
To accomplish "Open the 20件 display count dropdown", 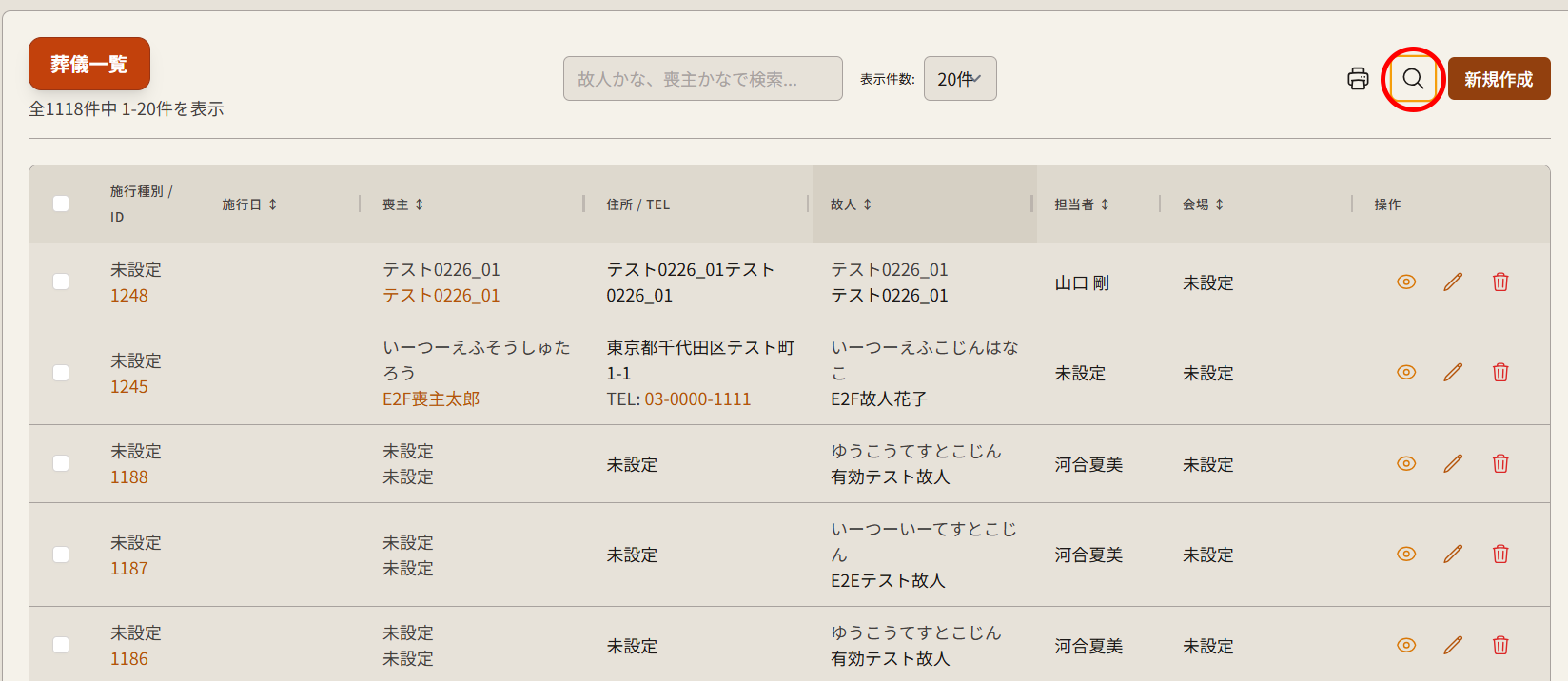I will point(959,79).
